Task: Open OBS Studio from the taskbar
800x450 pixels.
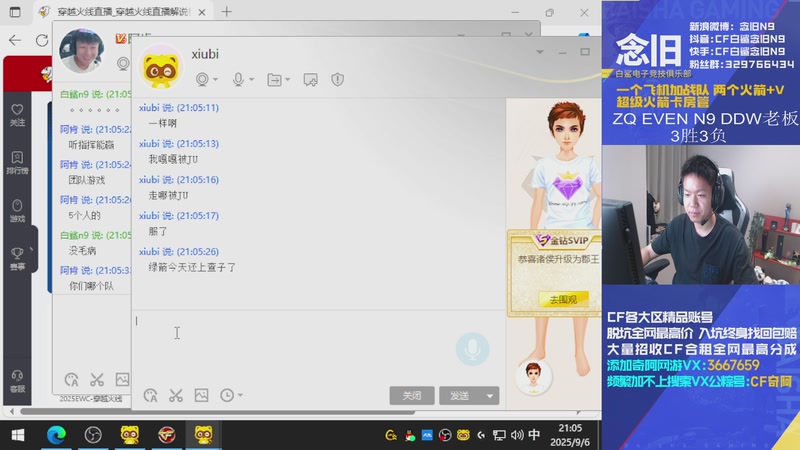Action: 93,435
